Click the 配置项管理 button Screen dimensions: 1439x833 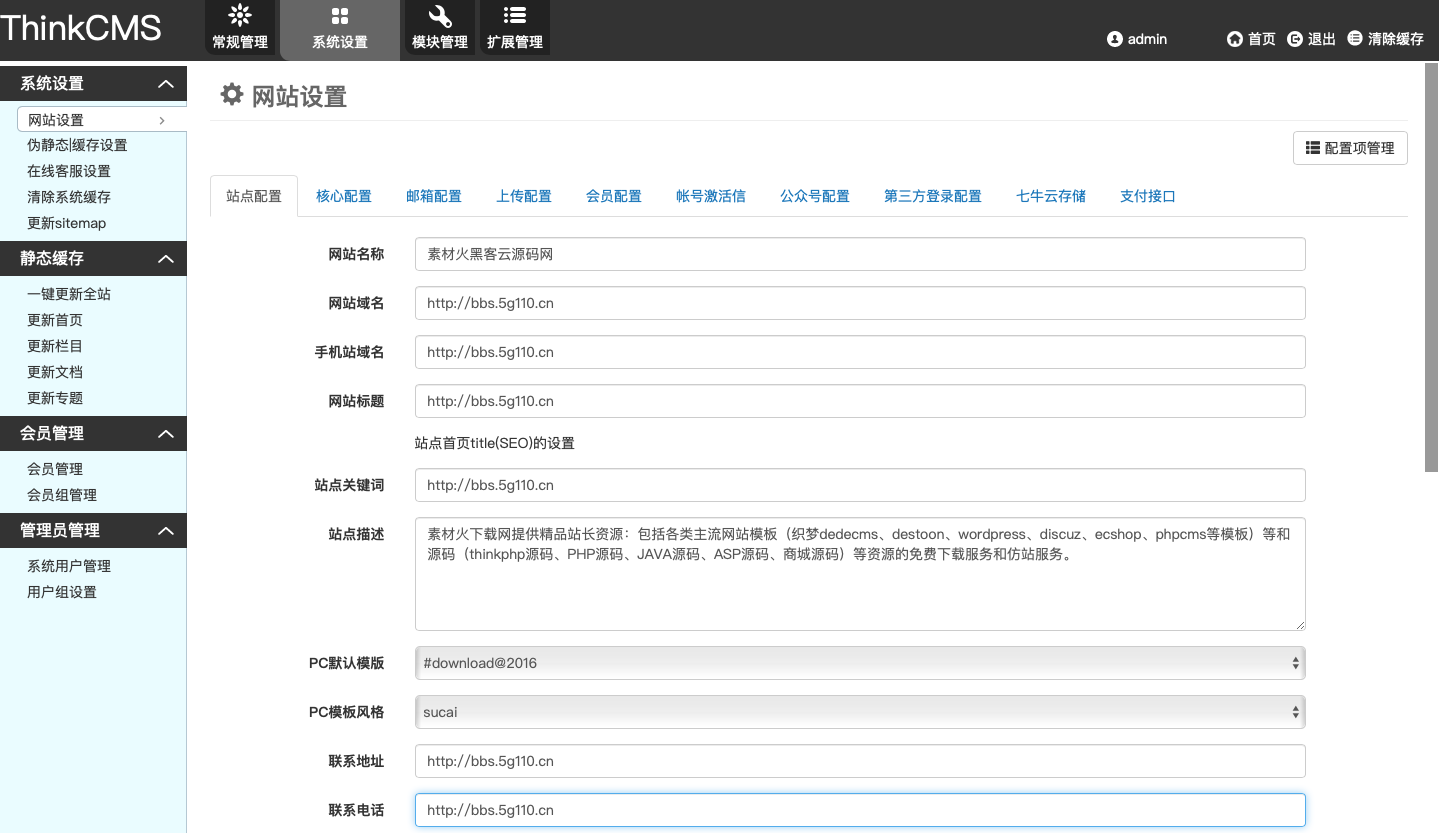click(x=1350, y=148)
